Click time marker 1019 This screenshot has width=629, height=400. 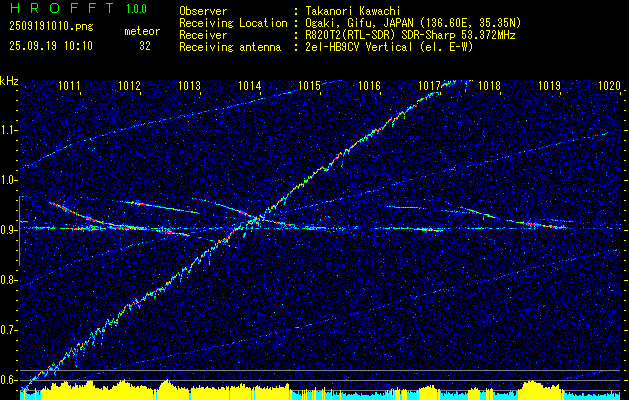[549, 85]
